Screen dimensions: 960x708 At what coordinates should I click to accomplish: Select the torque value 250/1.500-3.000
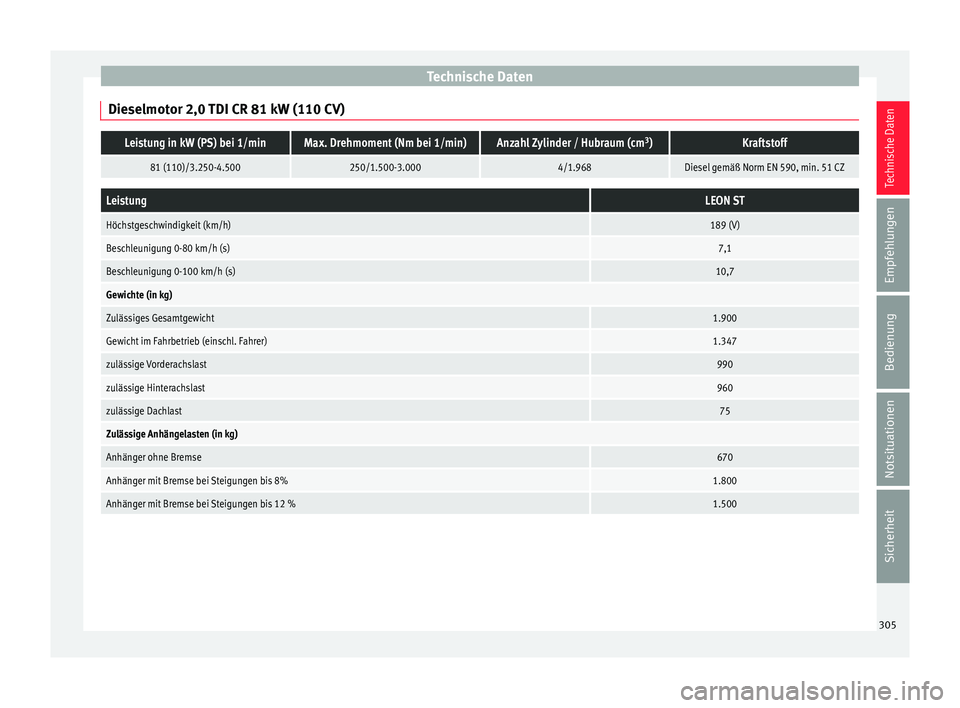[385, 167]
